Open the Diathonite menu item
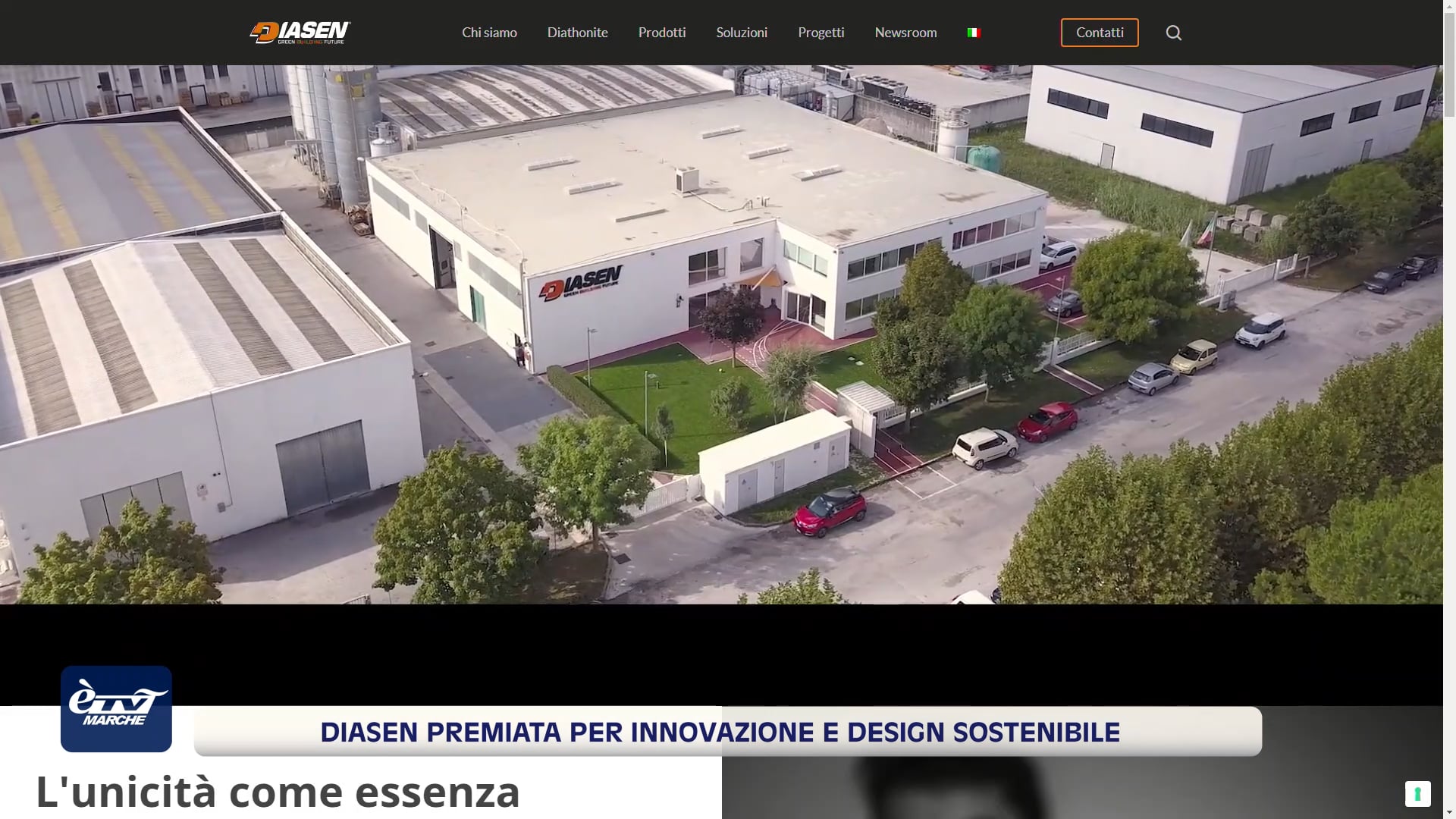The width and height of the screenshot is (1456, 819). pos(577,33)
